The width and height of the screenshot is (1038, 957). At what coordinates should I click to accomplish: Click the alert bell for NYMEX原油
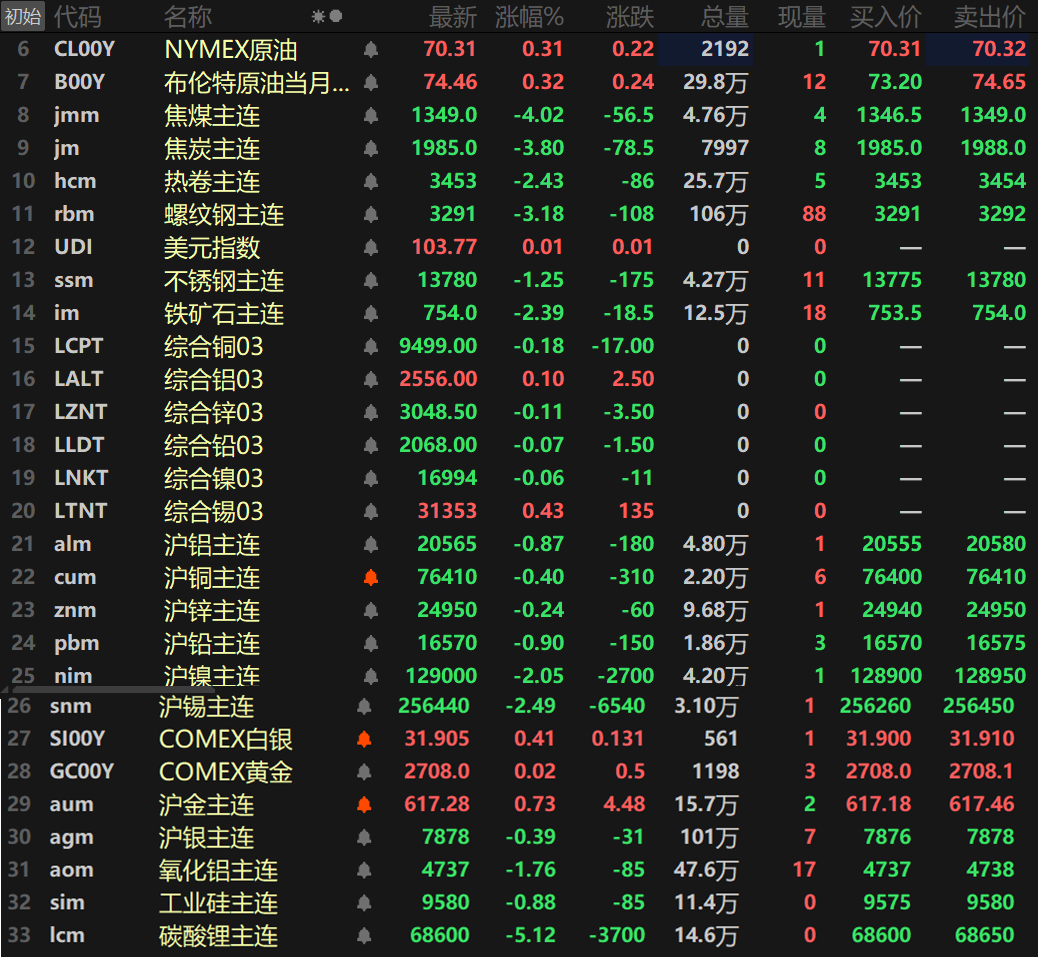pos(370,49)
